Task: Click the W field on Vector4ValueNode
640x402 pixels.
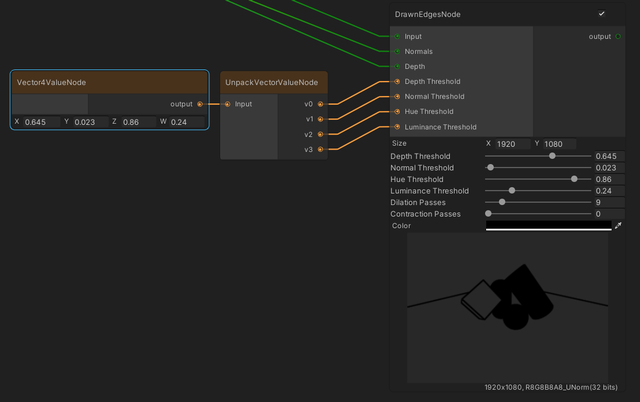Action: 187,122
